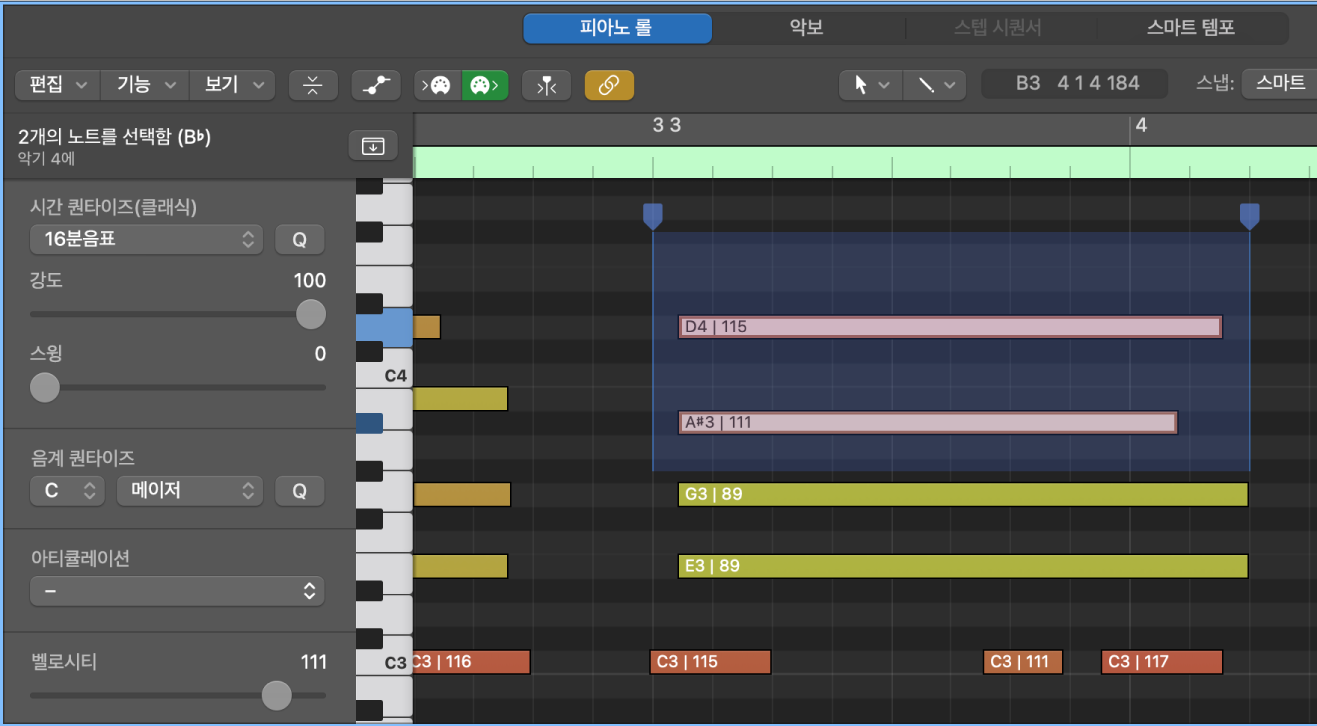Click 2개의 노트를 선택함 header text
This screenshot has width=1317, height=726.
click(114, 138)
